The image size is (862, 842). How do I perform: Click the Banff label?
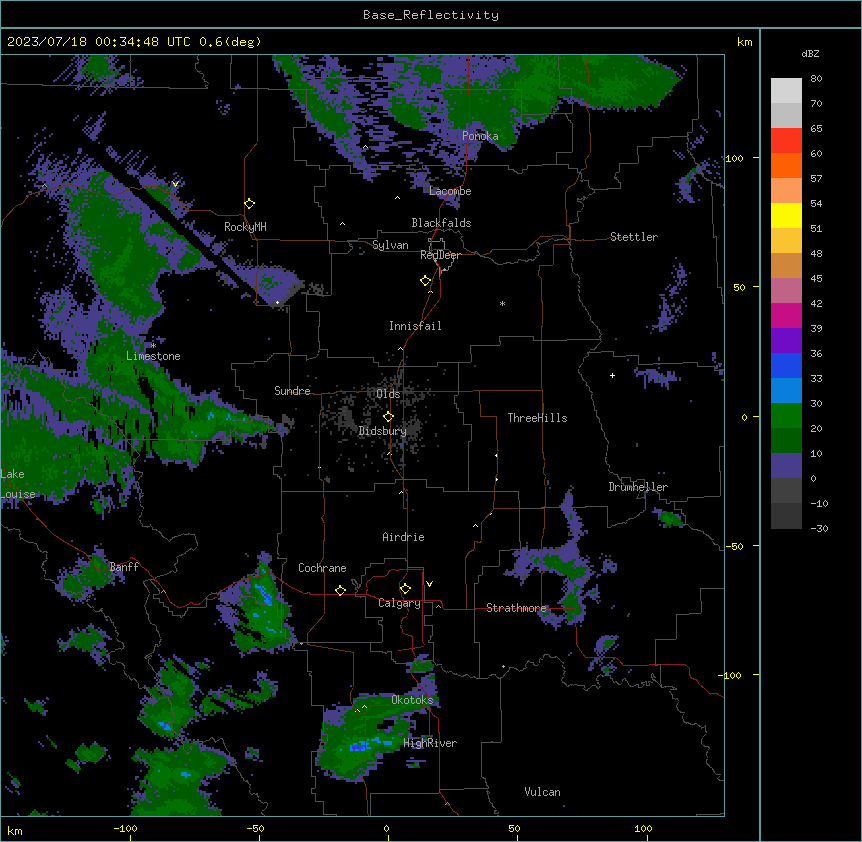click(124, 567)
